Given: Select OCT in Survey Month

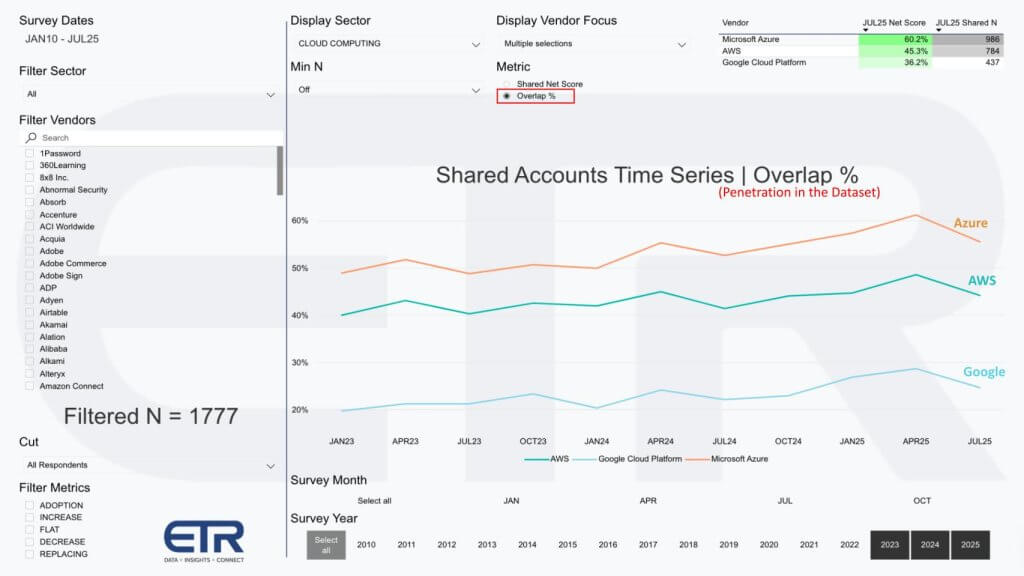Looking at the screenshot, I should click(922, 501).
